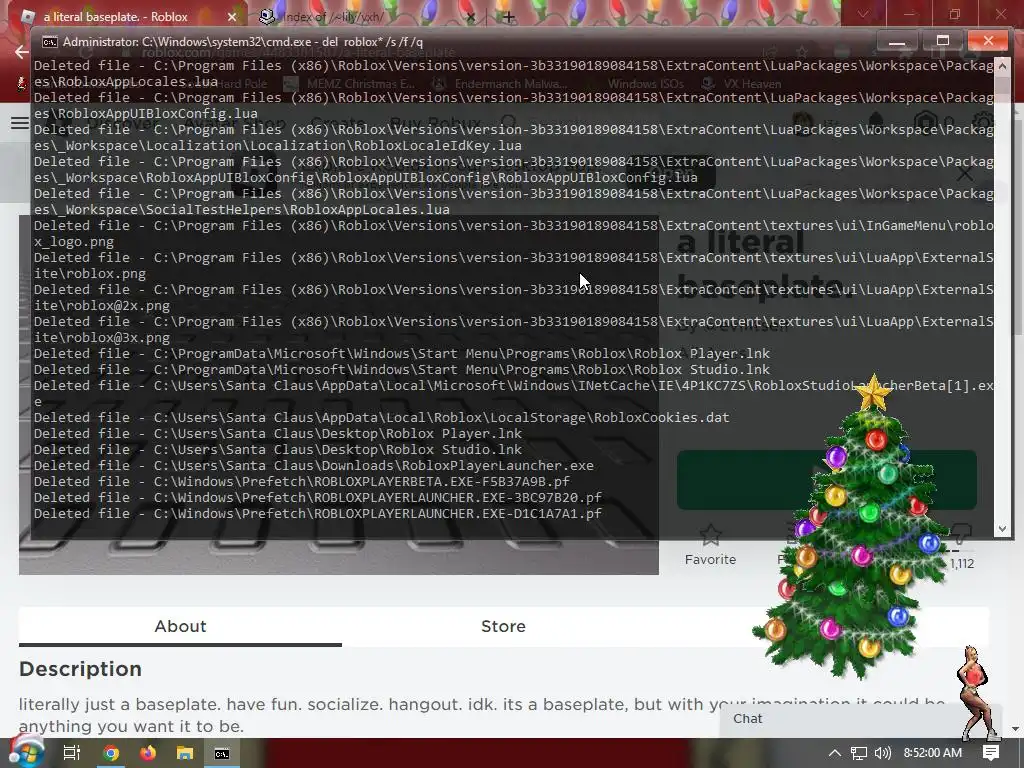Click the 'literally just a baseplate' description text
Screen dimensions: 1024x768
(x=482, y=715)
